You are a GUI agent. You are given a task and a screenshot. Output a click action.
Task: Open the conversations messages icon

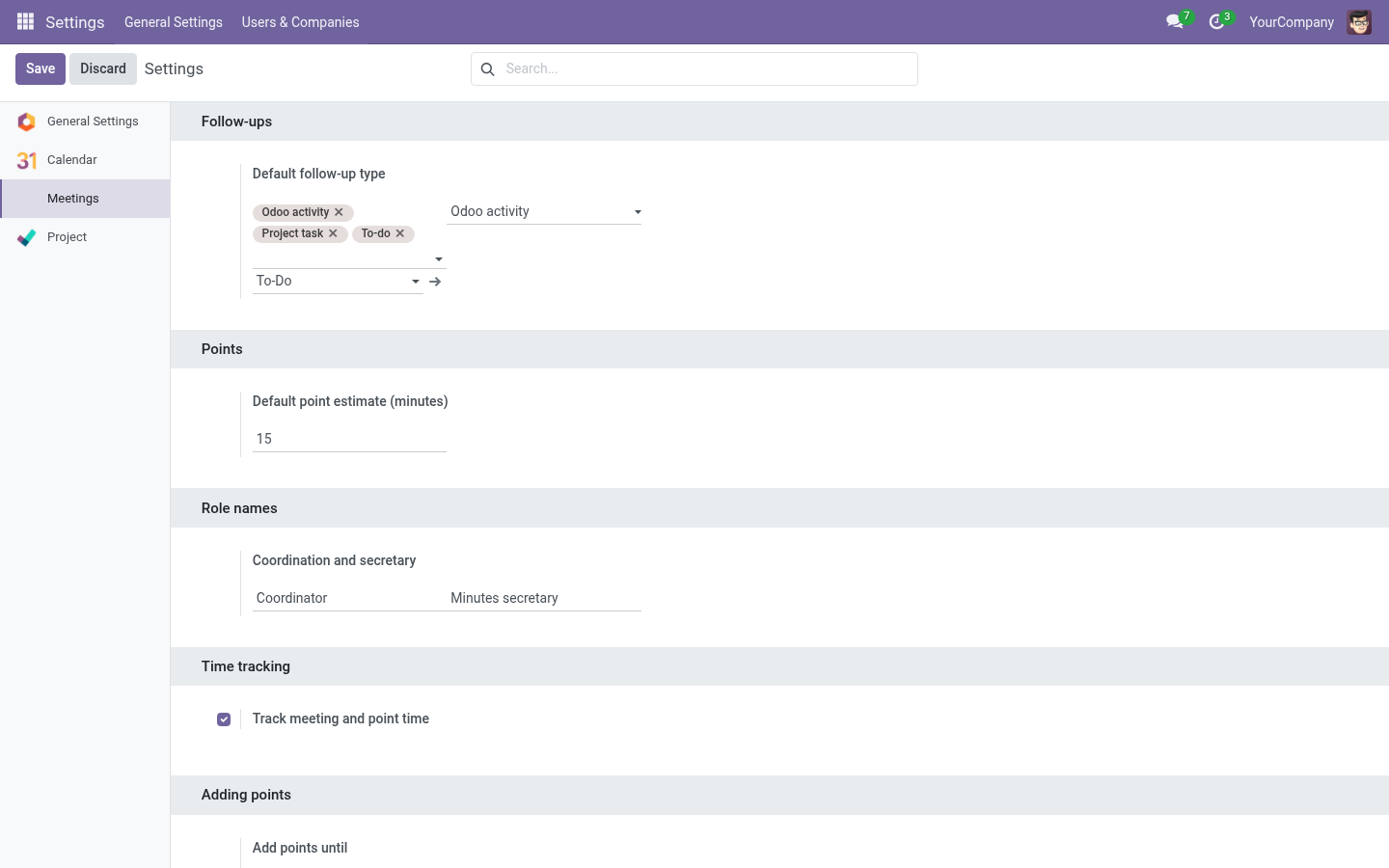point(1174,21)
